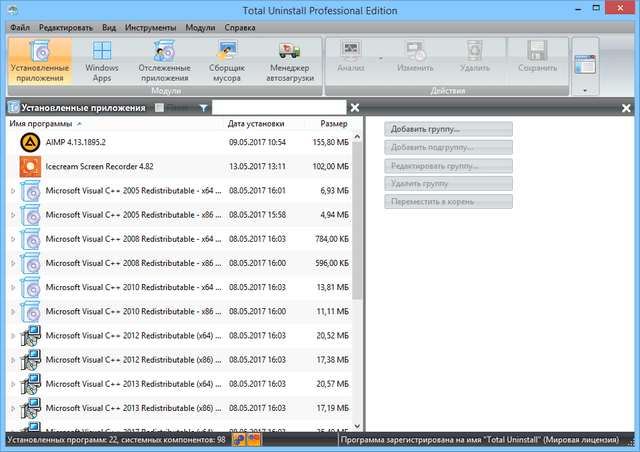Click the Удалить группу button
640x452 pixels.
tap(448, 183)
